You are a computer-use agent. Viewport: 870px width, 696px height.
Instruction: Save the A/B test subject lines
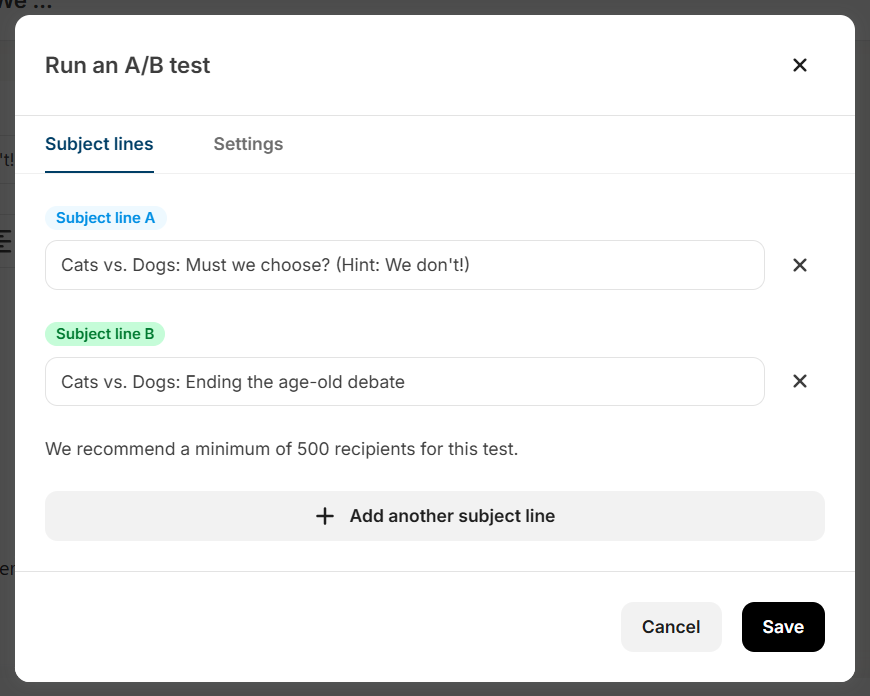[782, 627]
